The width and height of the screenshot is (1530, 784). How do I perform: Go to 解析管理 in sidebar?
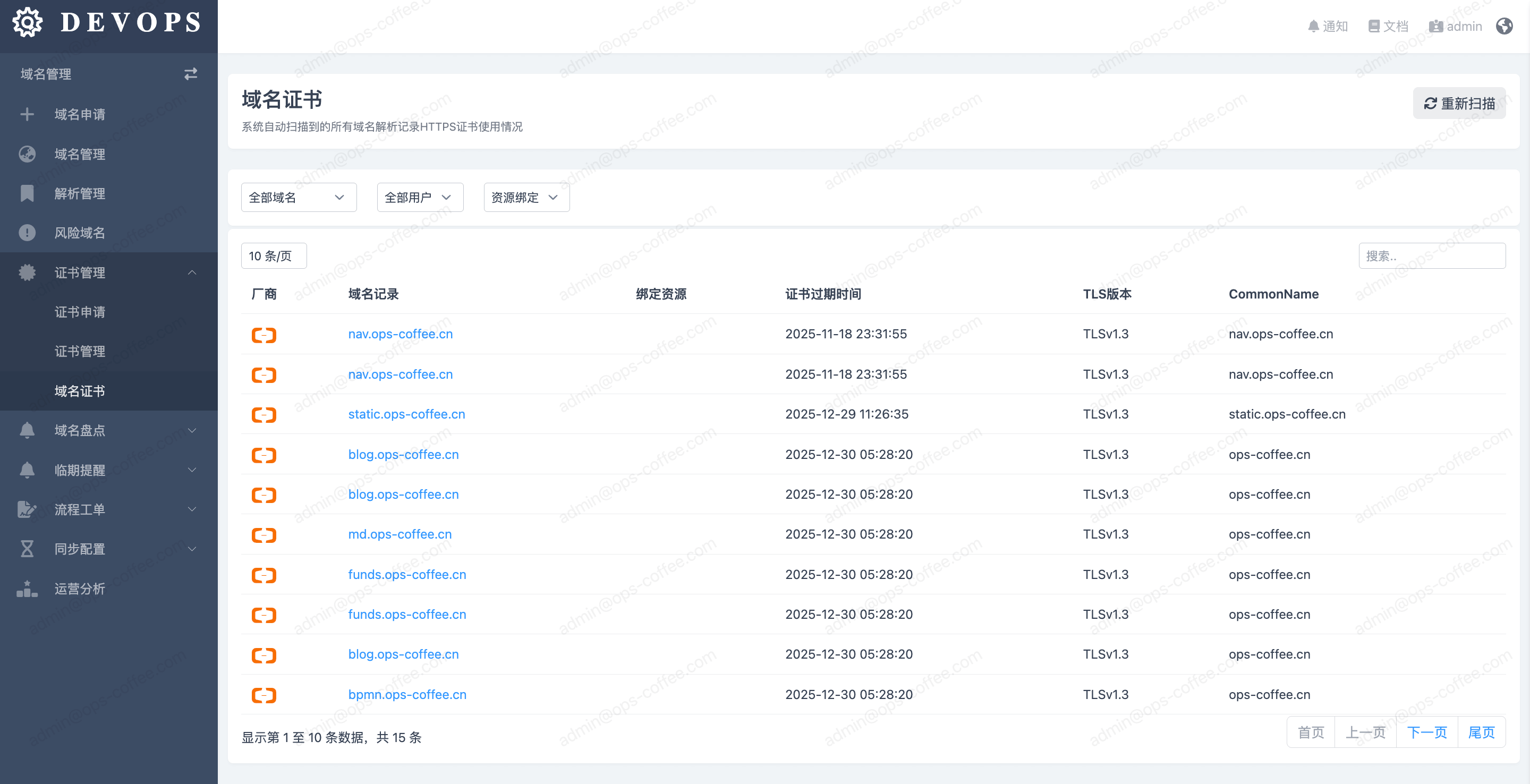click(x=80, y=194)
